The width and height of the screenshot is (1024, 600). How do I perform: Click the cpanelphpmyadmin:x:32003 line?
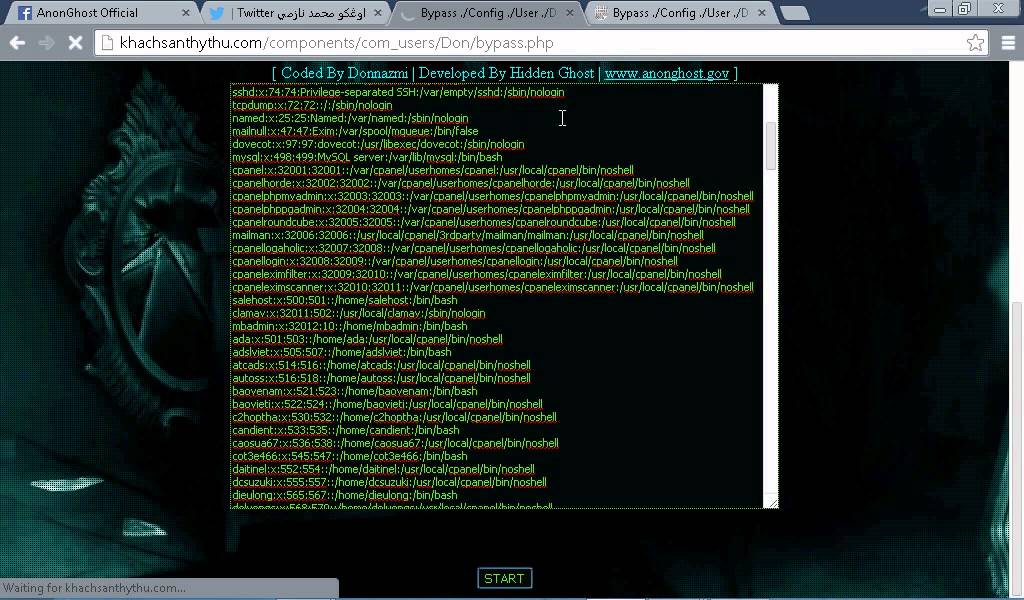(x=493, y=197)
